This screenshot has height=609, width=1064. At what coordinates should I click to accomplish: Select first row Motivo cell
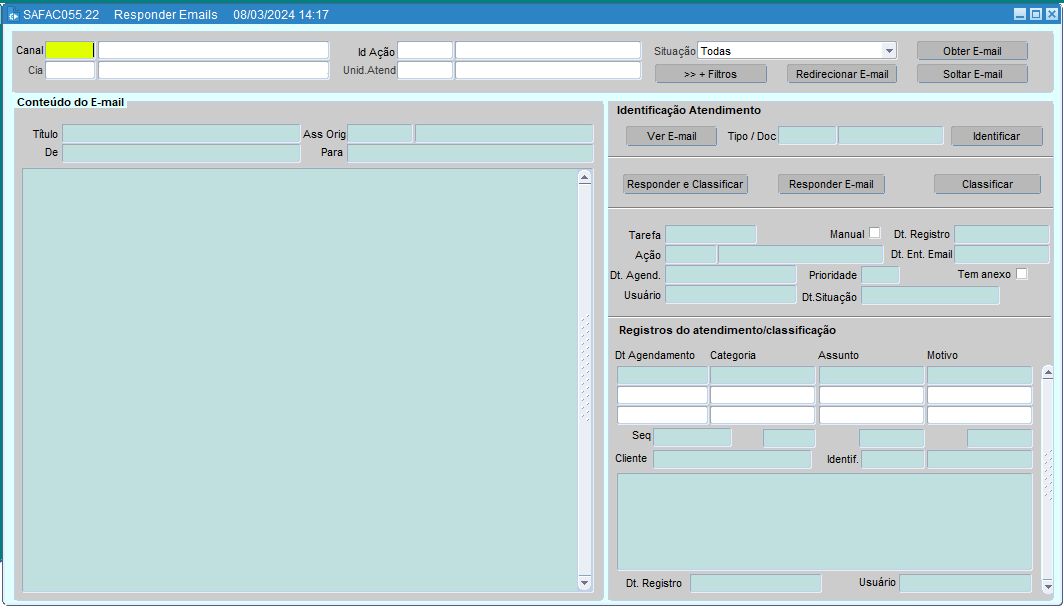pos(979,375)
